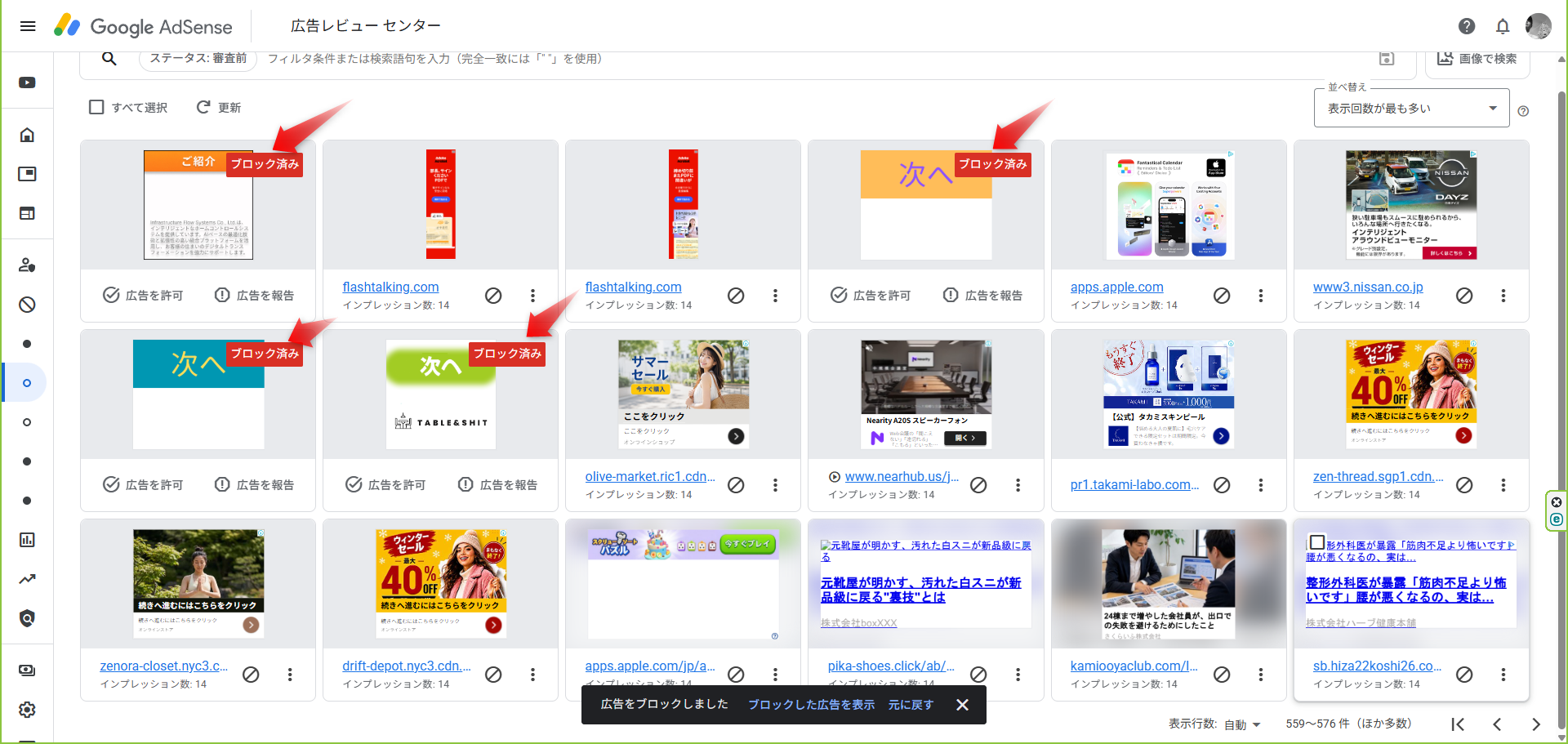Block the pr1.takami-labo.com ad
Viewport: 1568px width, 744px height.
click(x=1222, y=485)
